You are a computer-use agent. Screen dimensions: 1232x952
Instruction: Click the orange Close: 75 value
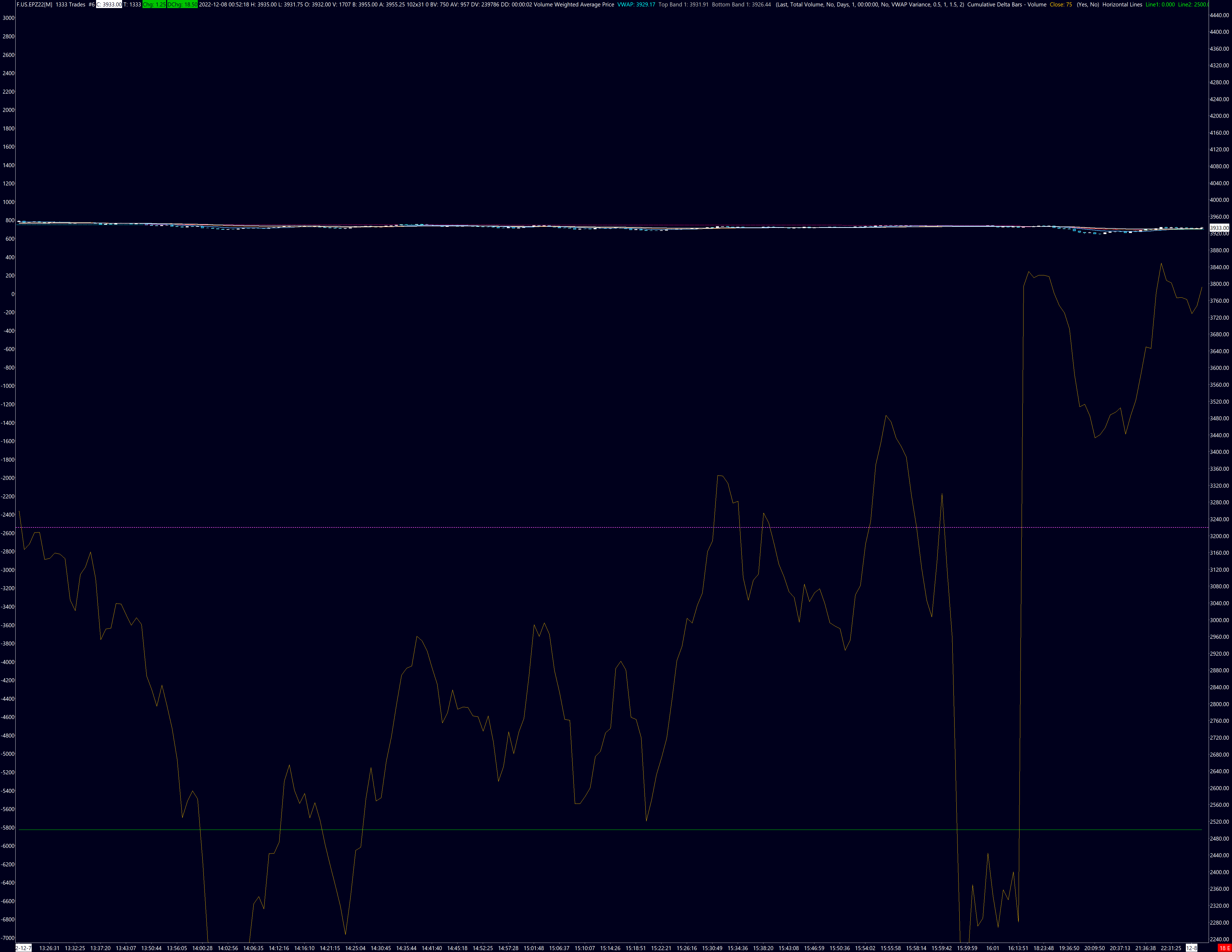[x=1061, y=5]
